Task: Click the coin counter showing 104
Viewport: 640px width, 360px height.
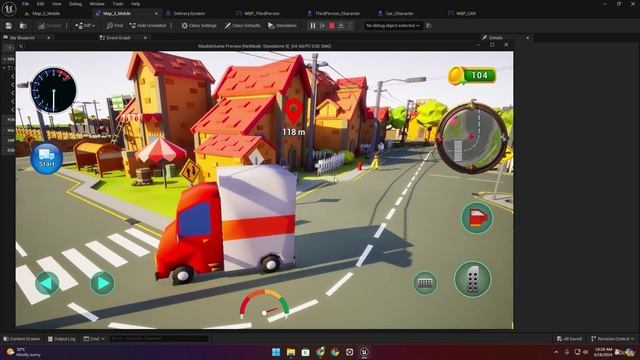Action: pos(472,75)
